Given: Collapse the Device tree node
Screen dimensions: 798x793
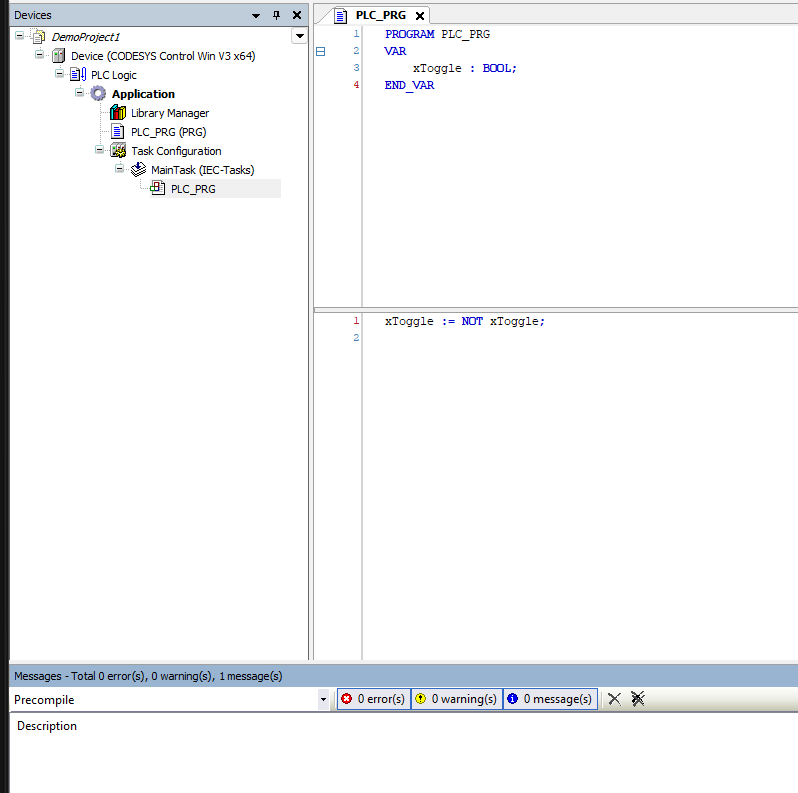Looking at the screenshot, I should coord(39,54).
